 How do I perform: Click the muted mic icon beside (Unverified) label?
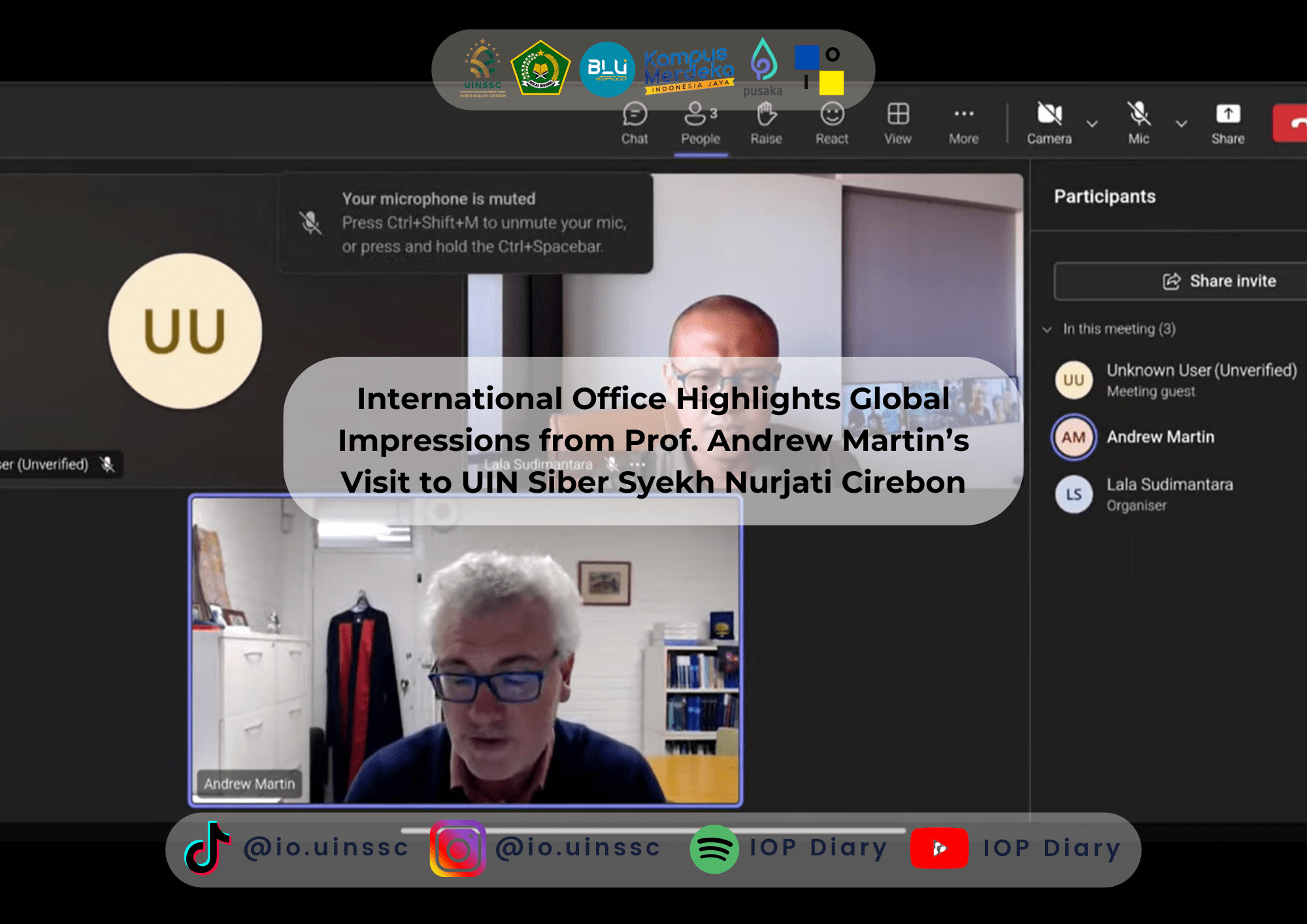[107, 464]
